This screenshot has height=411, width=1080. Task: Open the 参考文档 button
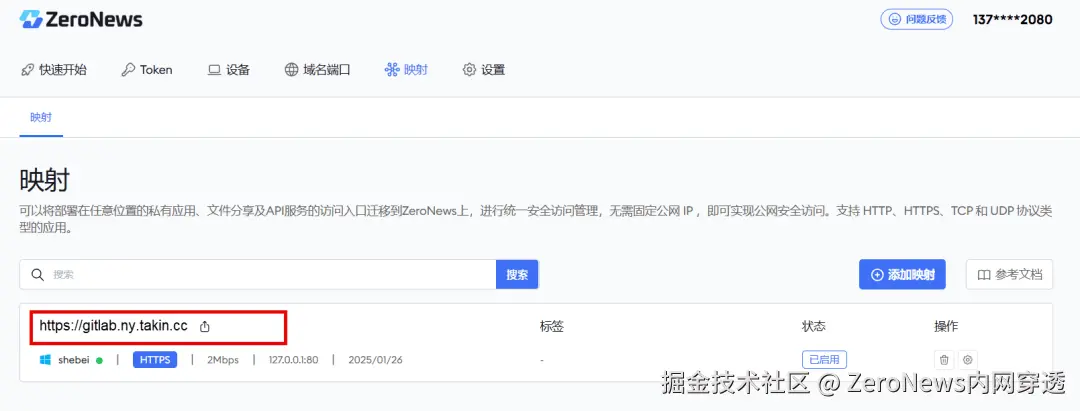click(x=1010, y=274)
